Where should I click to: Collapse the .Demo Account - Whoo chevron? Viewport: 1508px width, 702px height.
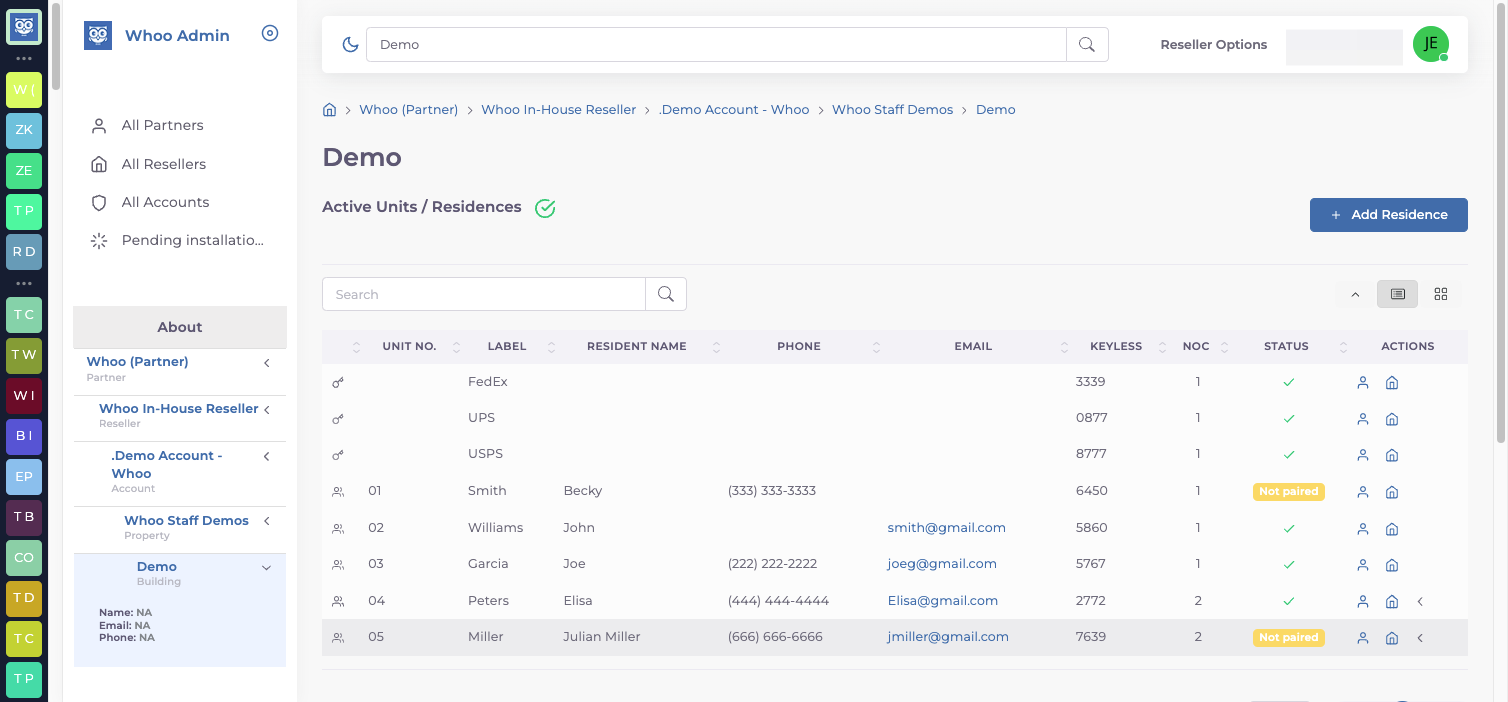(x=267, y=457)
